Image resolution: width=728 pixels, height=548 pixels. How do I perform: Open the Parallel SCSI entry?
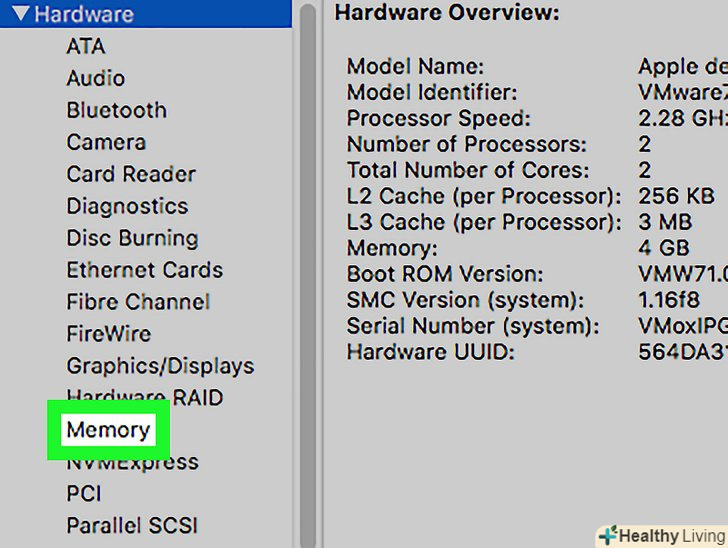(x=132, y=526)
